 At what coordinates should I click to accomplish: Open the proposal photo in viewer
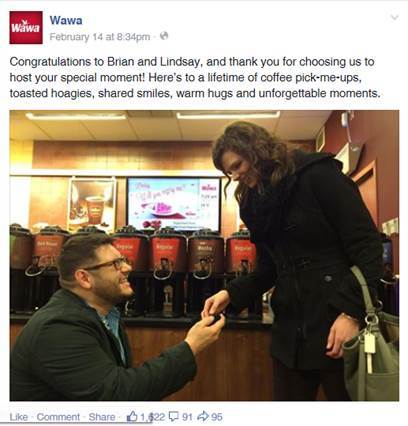click(x=204, y=255)
